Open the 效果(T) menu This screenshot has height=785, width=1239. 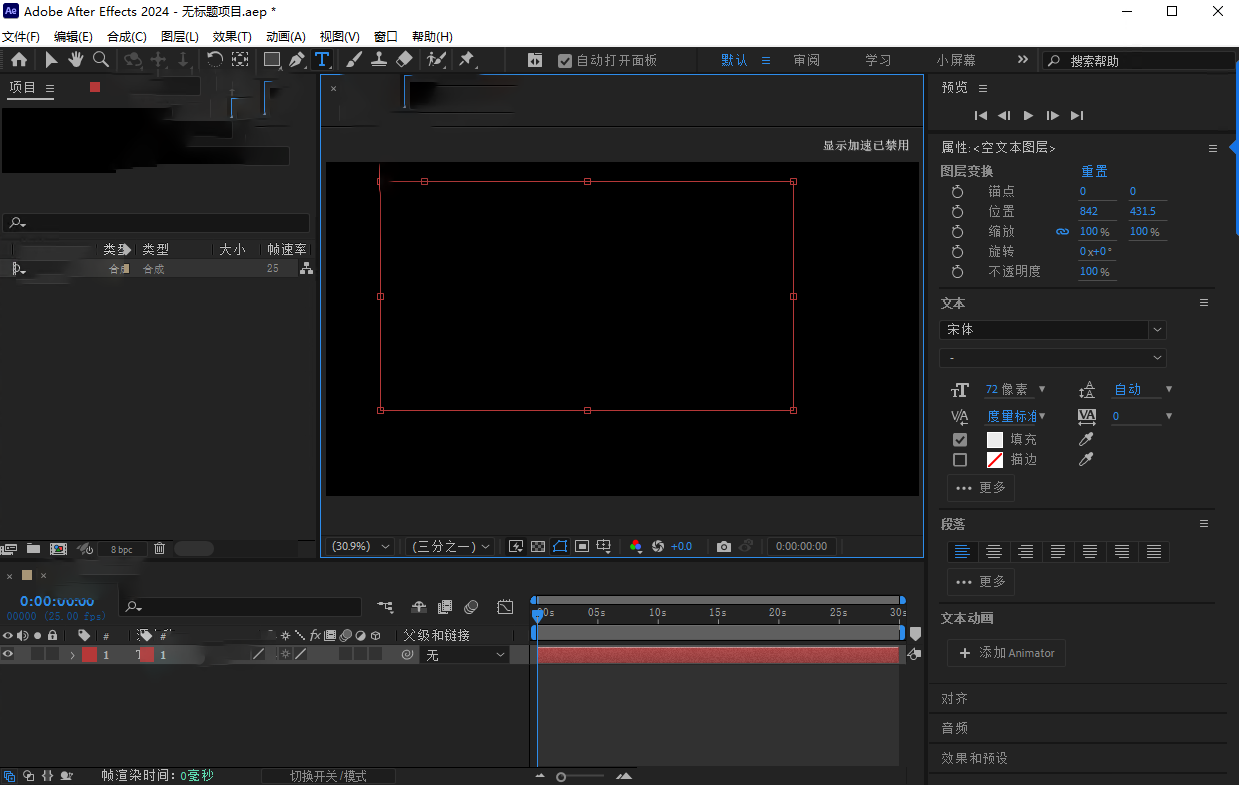(x=232, y=36)
